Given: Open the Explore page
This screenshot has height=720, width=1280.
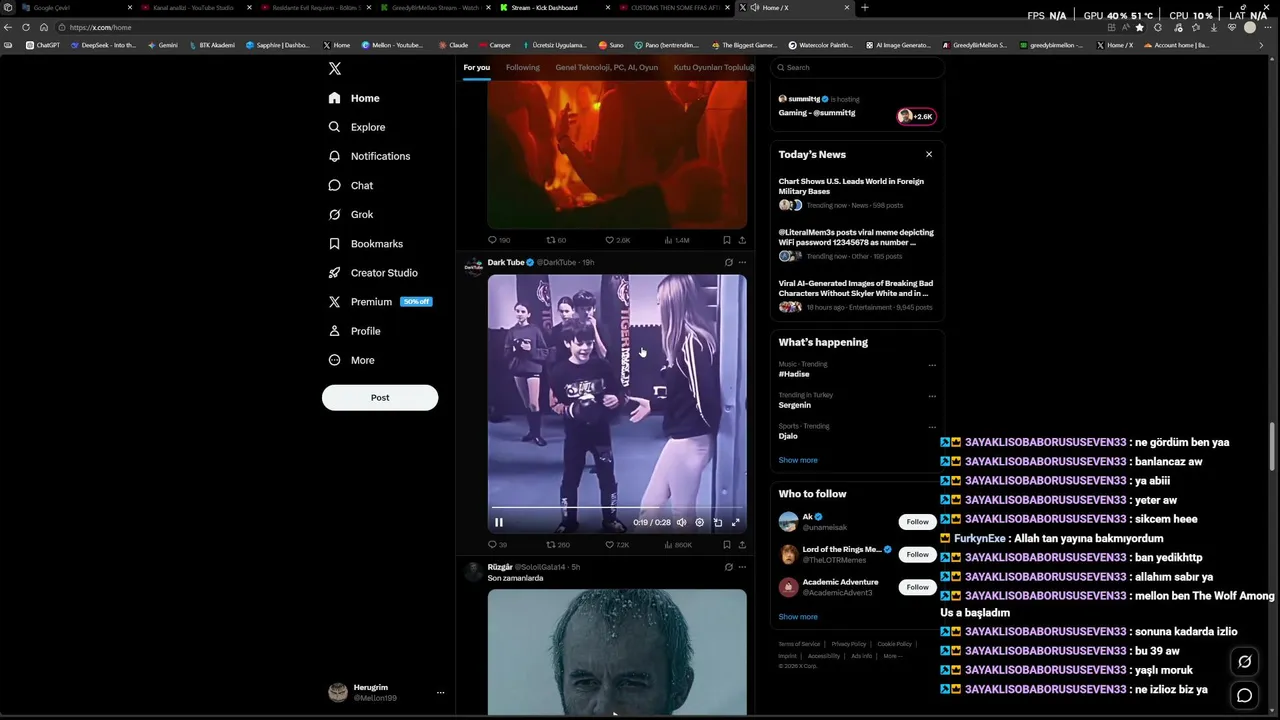Looking at the screenshot, I should click(x=357, y=127).
